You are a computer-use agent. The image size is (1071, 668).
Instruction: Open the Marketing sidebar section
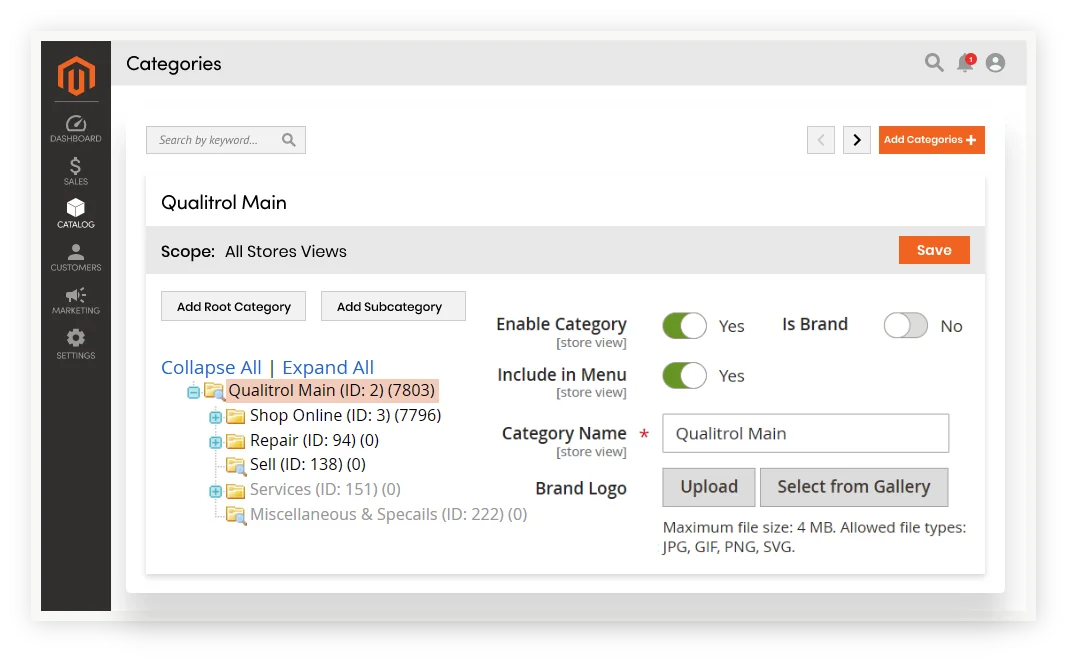76,301
